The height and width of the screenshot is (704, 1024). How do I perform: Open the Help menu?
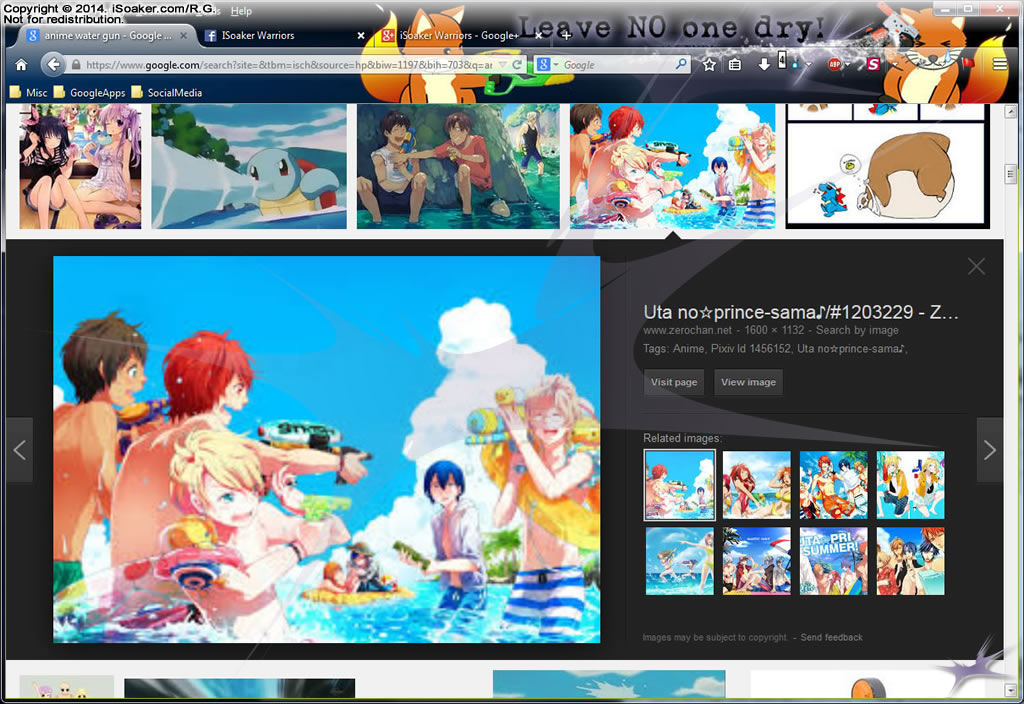(x=241, y=11)
